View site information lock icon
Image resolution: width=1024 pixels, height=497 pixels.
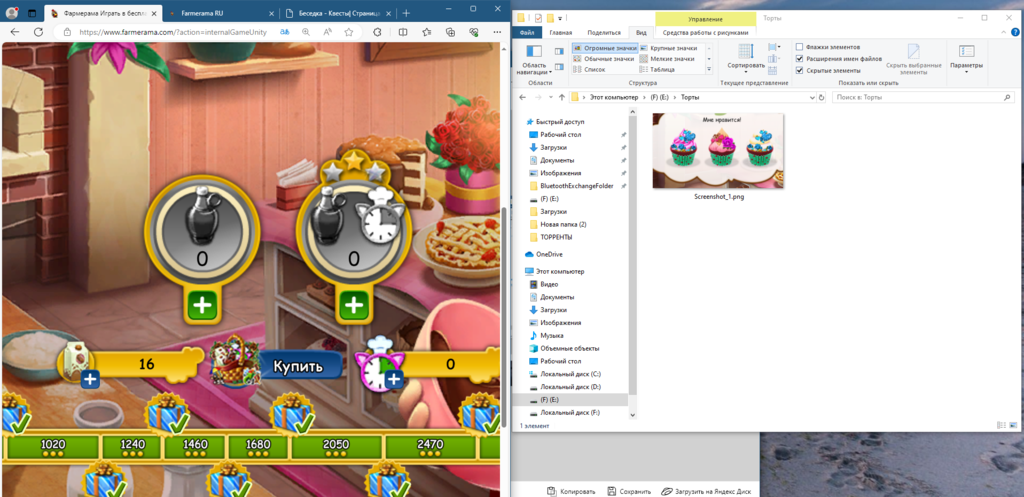click(x=67, y=31)
